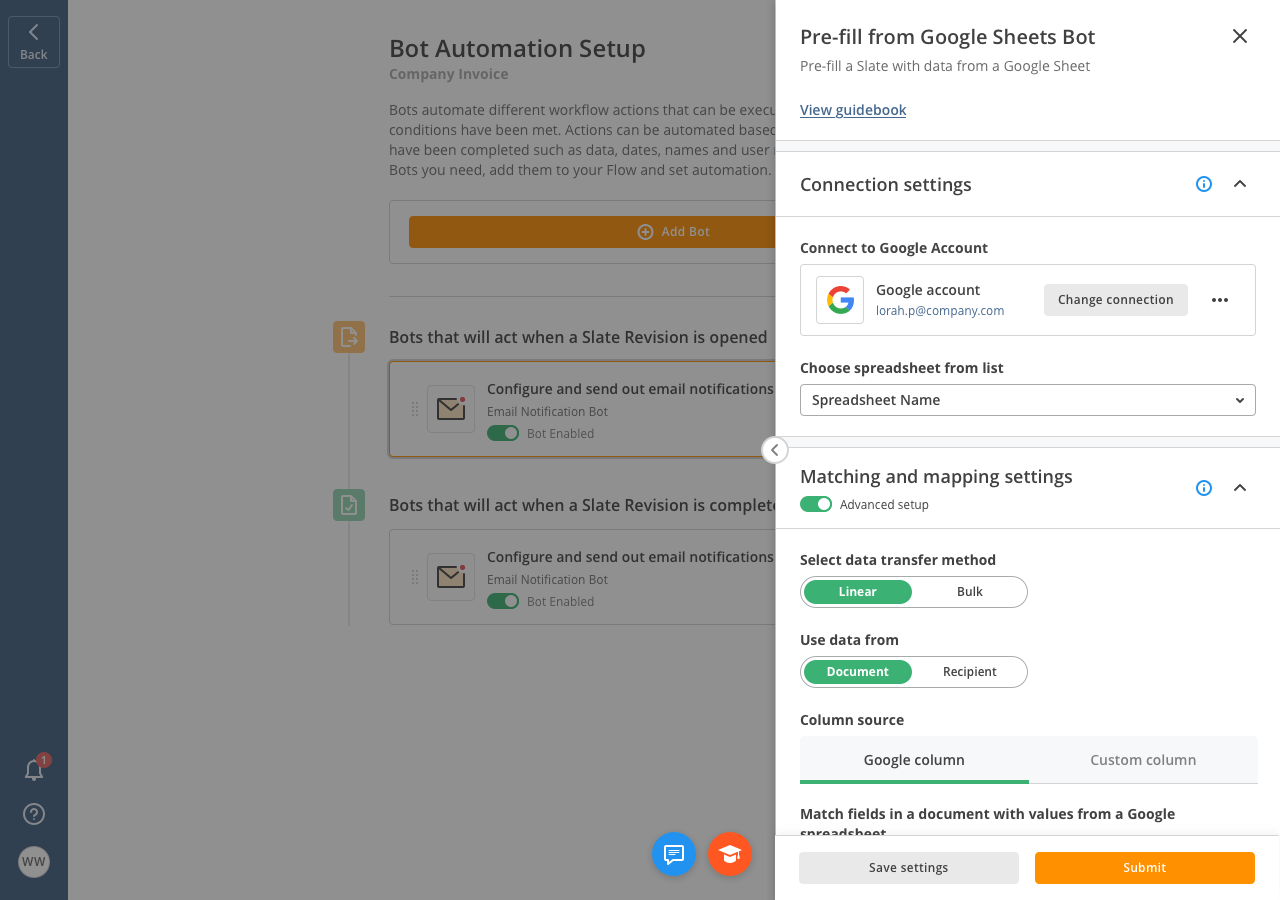Open the Google account more options menu
1280x900 pixels.
coord(1220,300)
